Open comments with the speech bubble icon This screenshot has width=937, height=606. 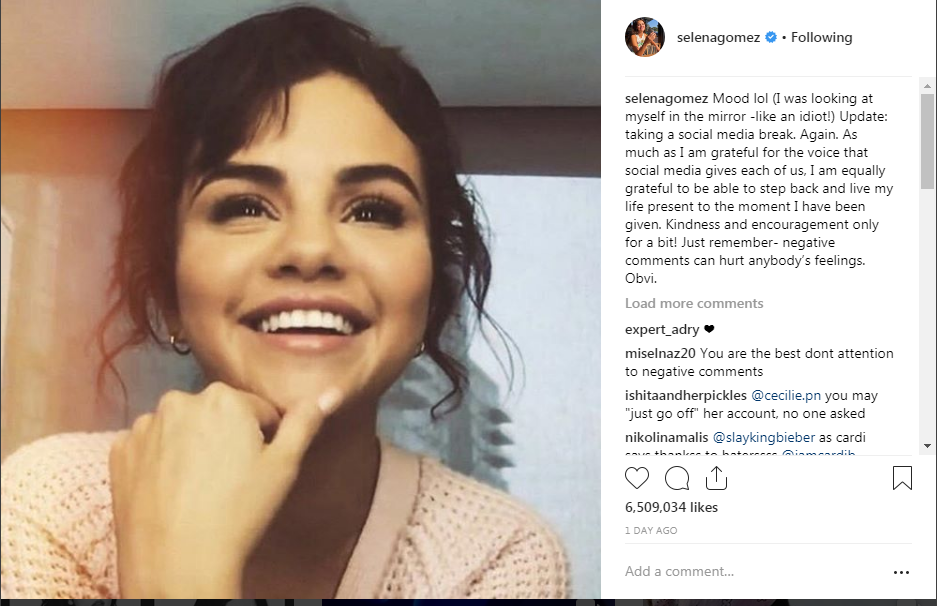[677, 478]
